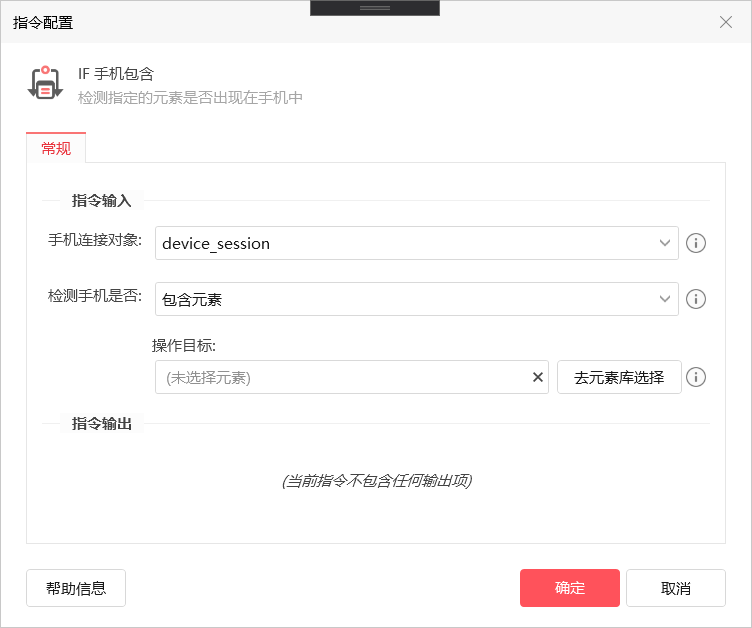Show info for 手机连接对象 field
Screen dimensions: 752x628
tap(695, 243)
